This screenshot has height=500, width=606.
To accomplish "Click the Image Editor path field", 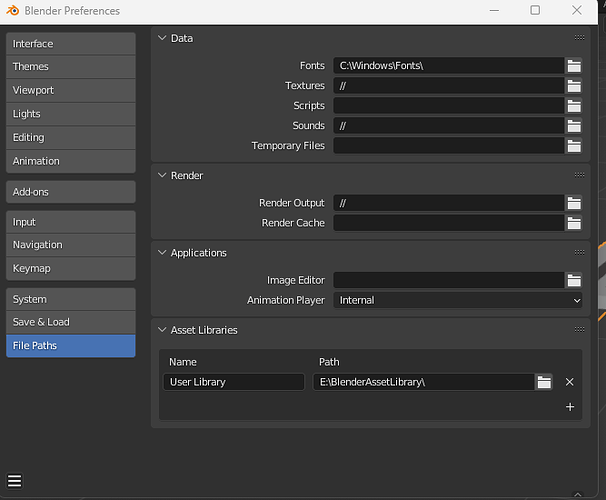I will pyautogui.click(x=449, y=281).
